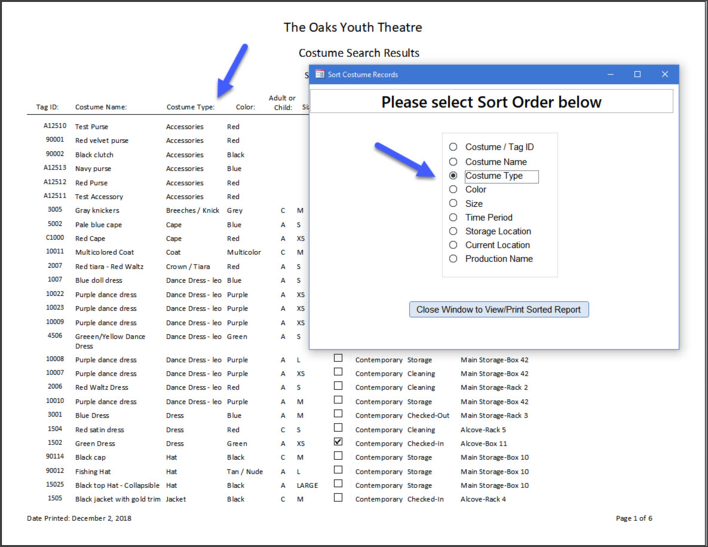Viewport: 708px width, 547px height.
Task: Tick the checkbox in tag 10008 row
Action: click(338, 358)
